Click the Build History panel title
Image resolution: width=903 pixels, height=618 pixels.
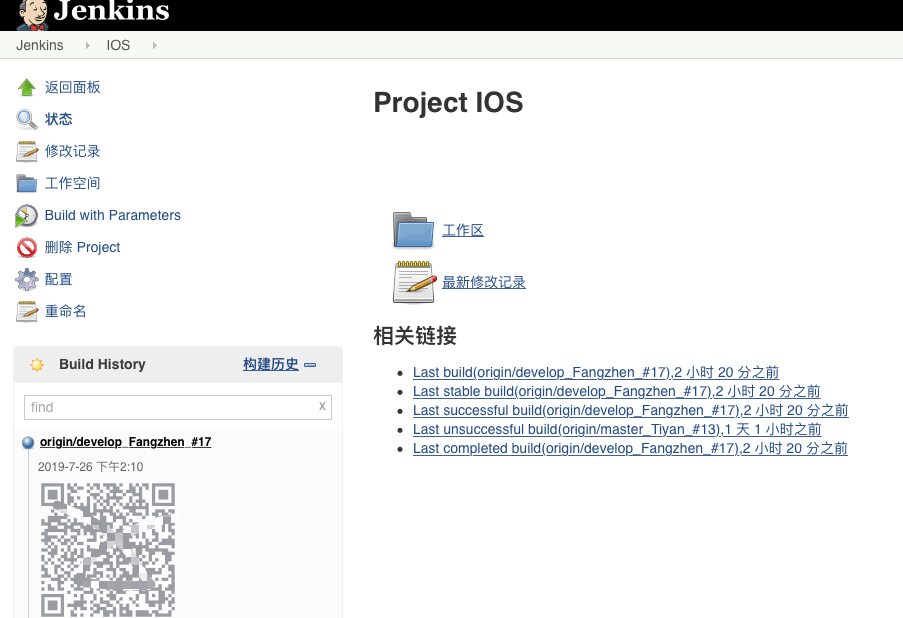(x=103, y=365)
